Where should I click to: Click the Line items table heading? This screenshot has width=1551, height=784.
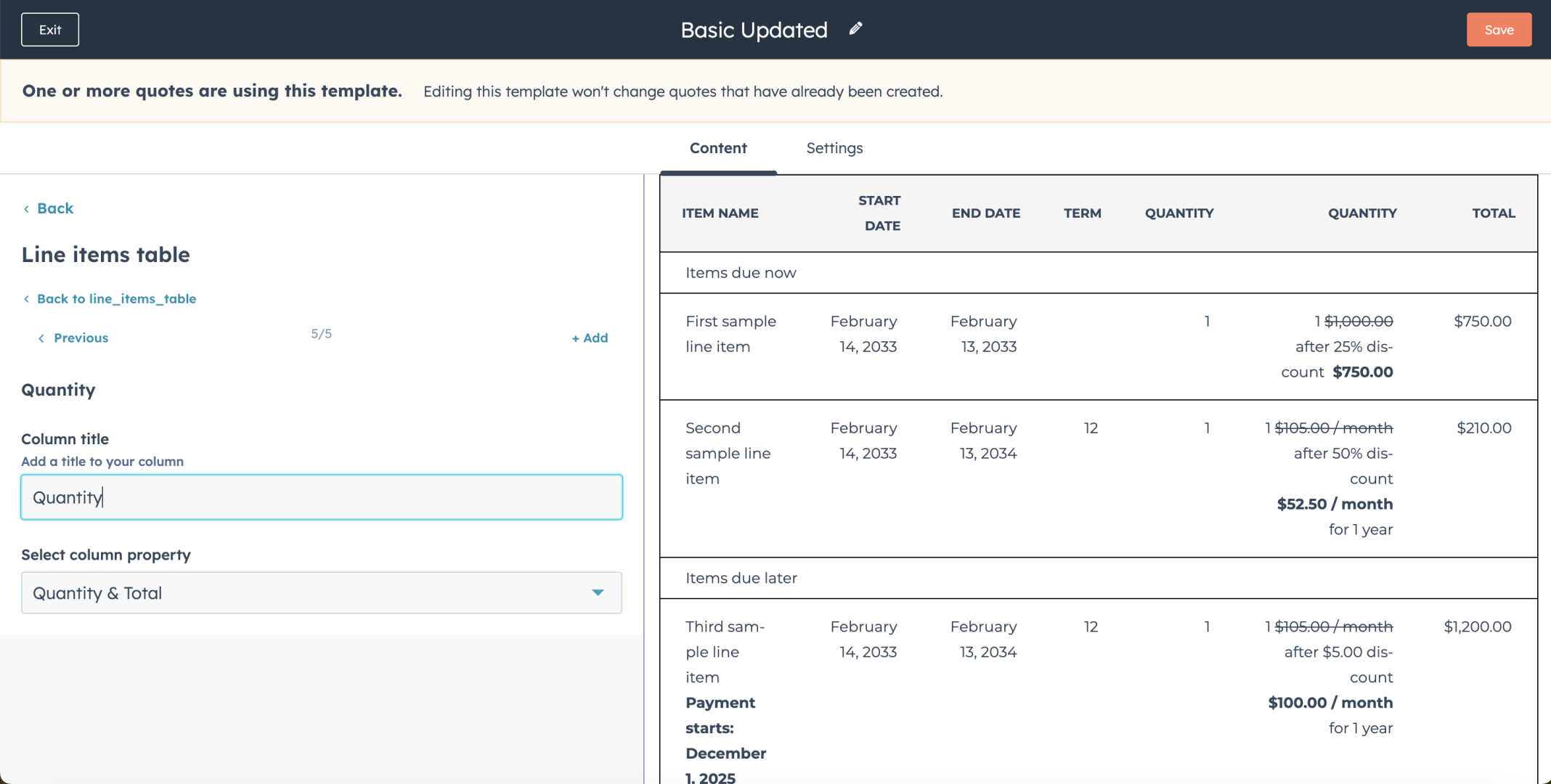click(x=105, y=255)
